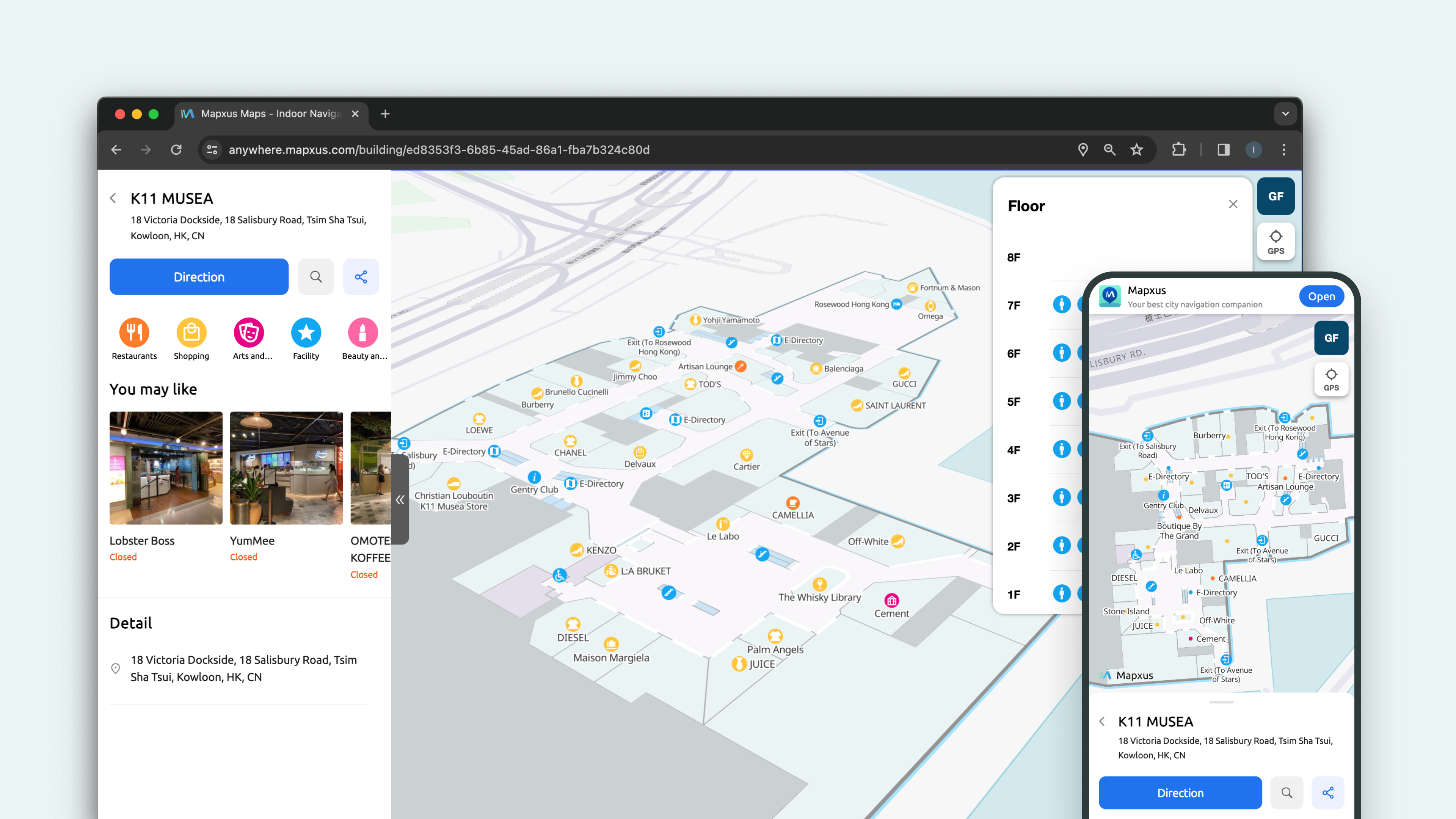Select floor 7F
The width and height of the screenshot is (1456, 819).
pyautogui.click(x=1014, y=306)
